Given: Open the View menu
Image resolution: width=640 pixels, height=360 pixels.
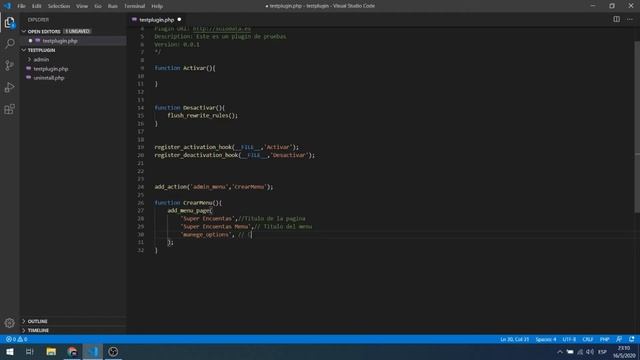Looking at the screenshot, I should pyautogui.click(x=82, y=6).
